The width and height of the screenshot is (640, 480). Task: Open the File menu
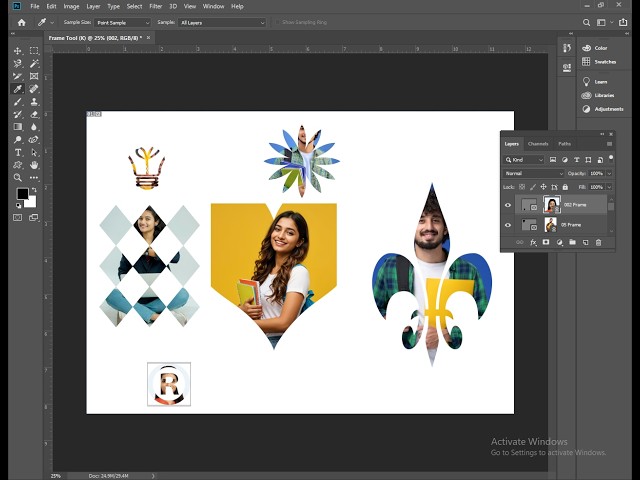[x=35, y=6]
